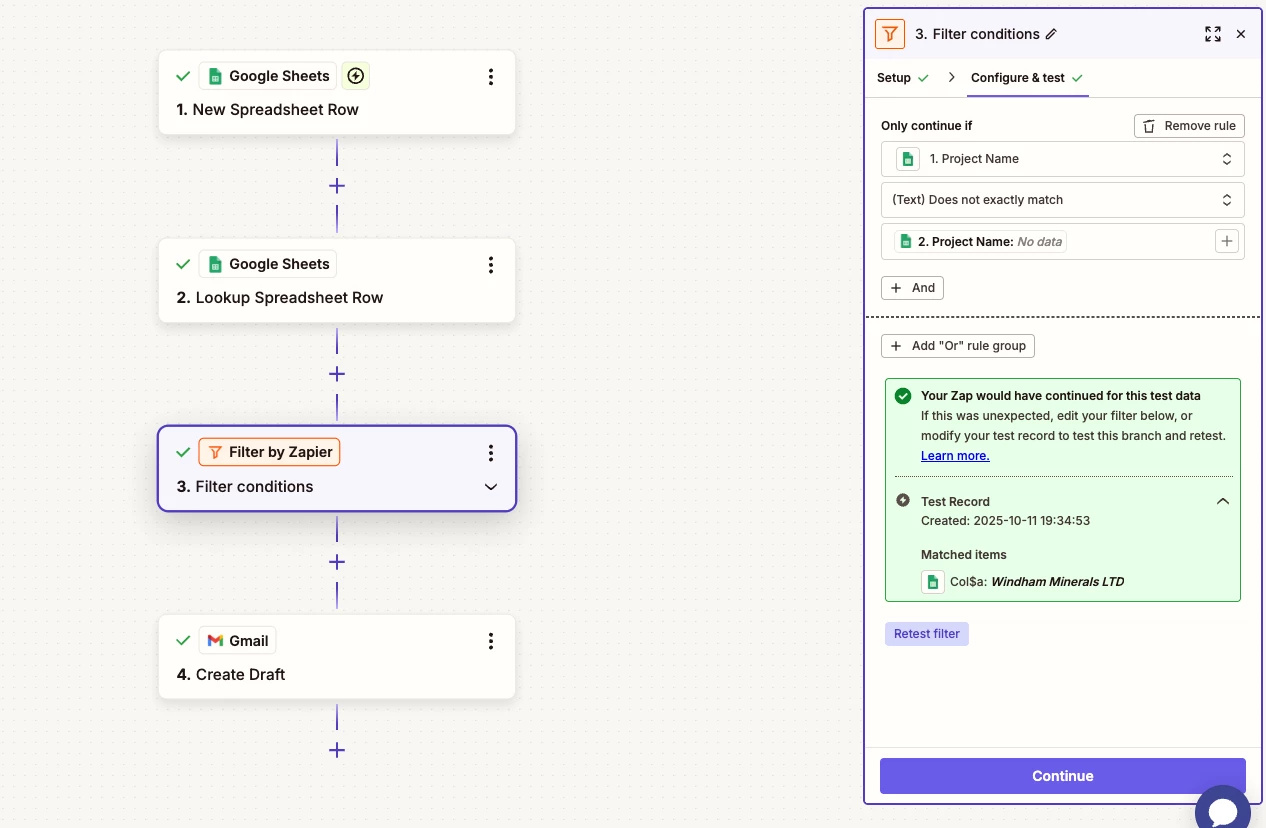
Task: Add step below Create Draft
Action: (x=337, y=750)
